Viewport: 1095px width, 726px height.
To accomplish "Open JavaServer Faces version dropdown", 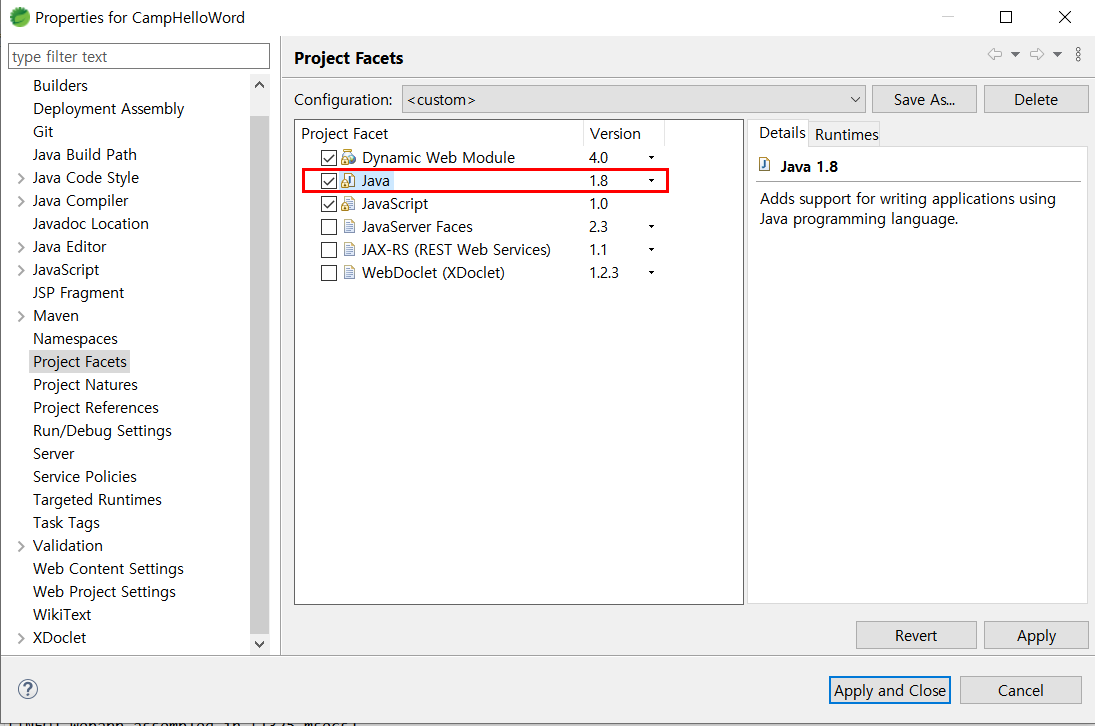I will (651, 227).
